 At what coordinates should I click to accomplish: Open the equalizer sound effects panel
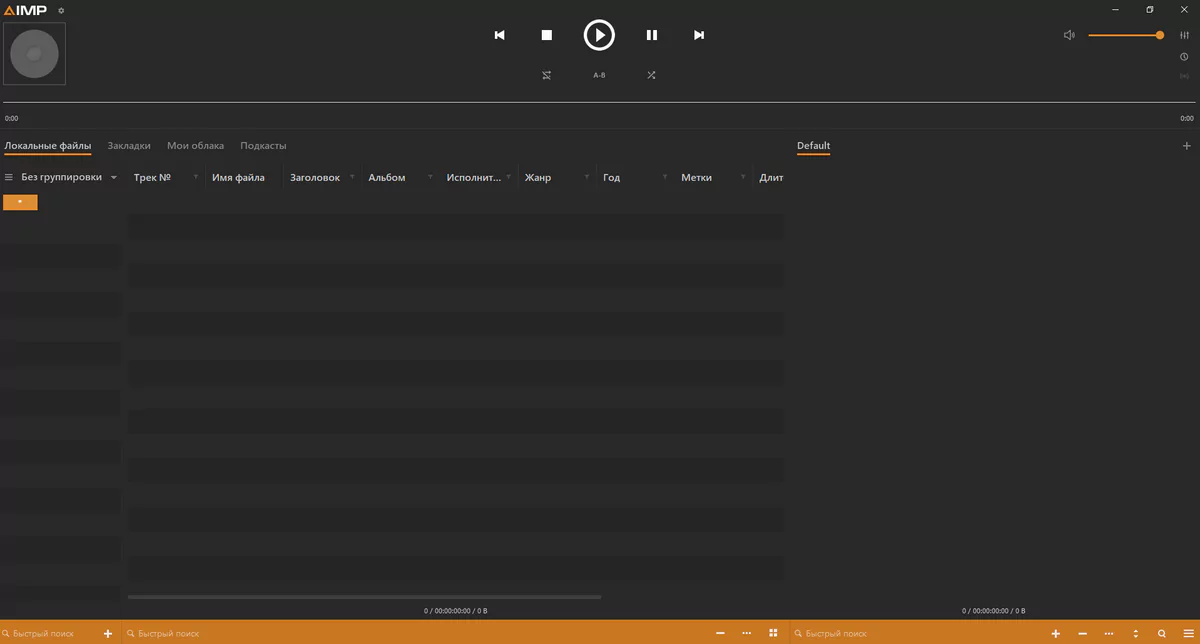tap(1184, 35)
